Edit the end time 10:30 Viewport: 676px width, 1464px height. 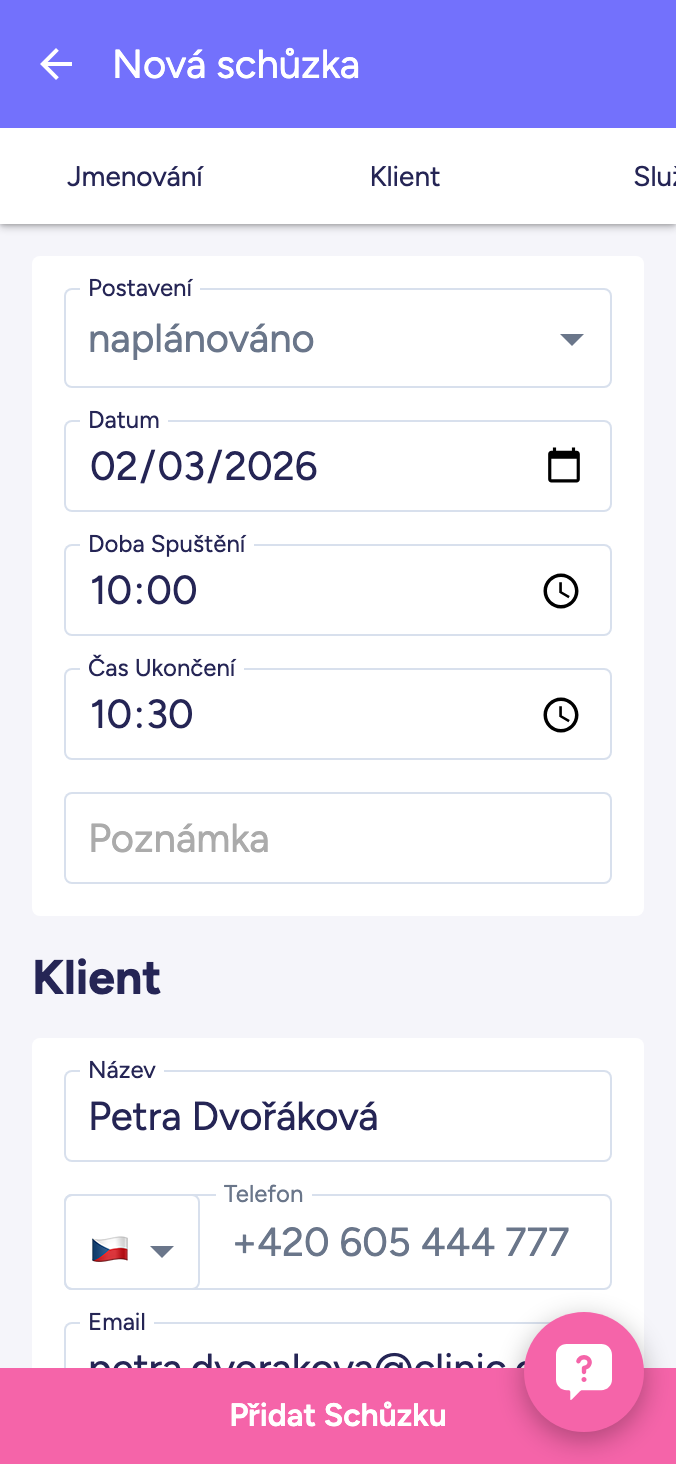click(x=142, y=715)
